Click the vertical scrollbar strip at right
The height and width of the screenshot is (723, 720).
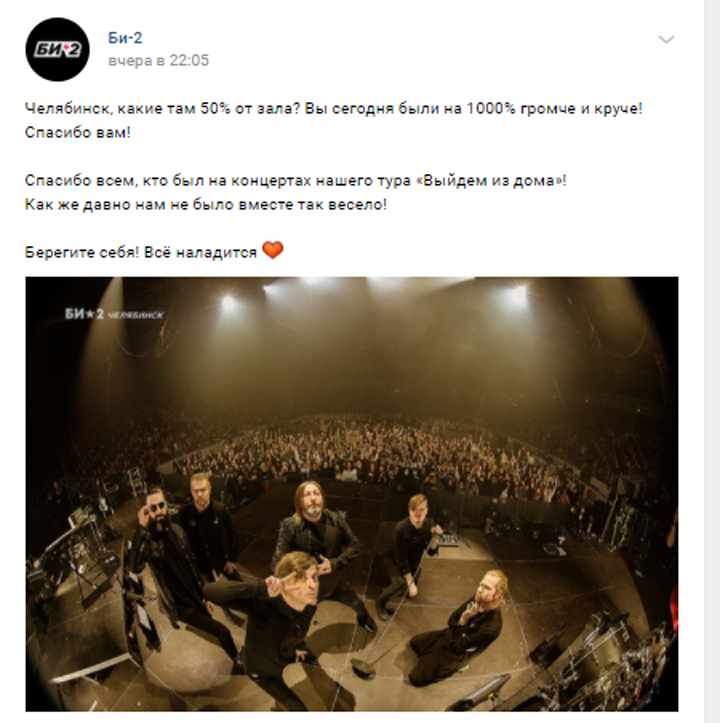(x=712, y=362)
